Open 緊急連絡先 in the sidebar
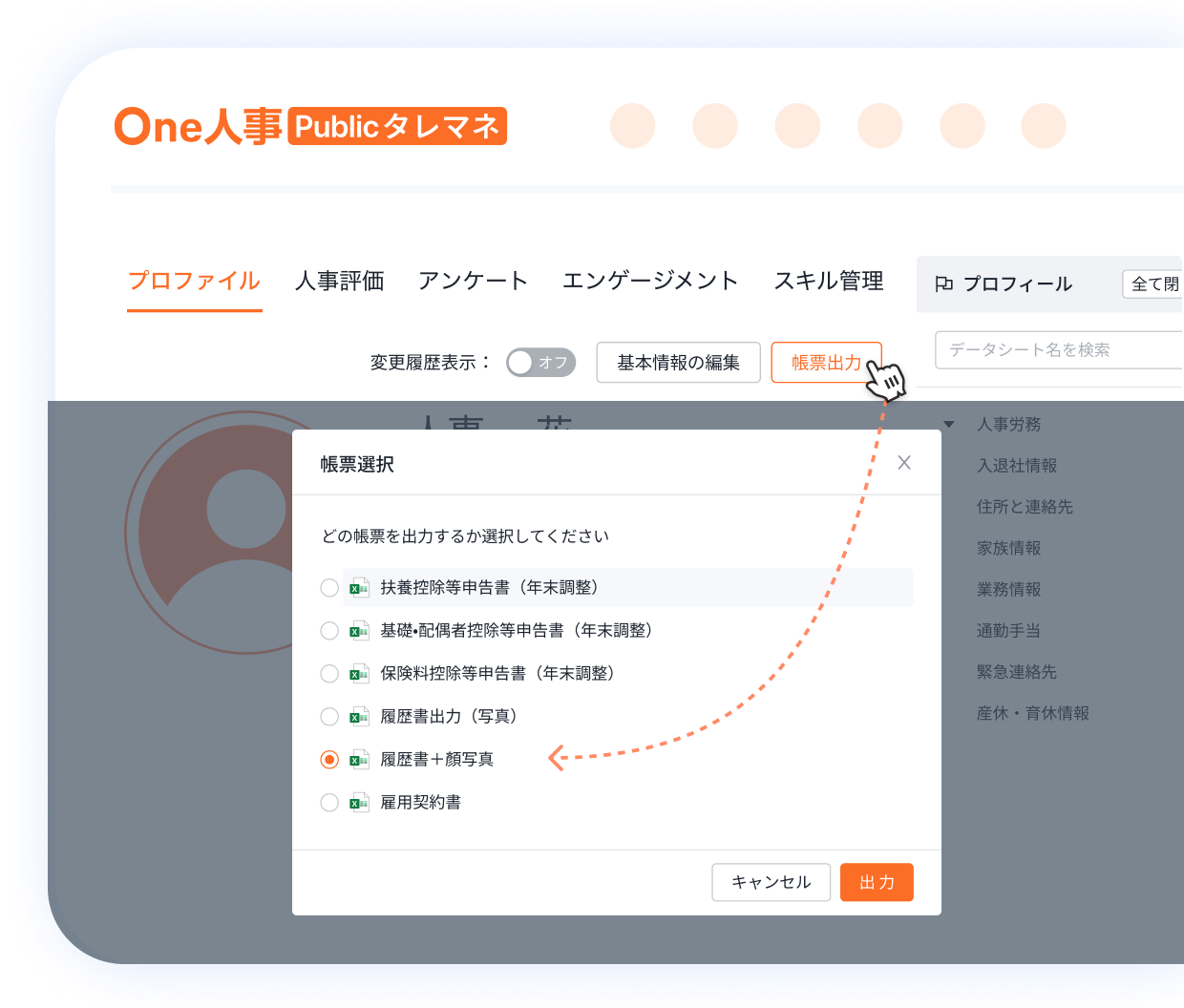 pyautogui.click(x=1017, y=671)
